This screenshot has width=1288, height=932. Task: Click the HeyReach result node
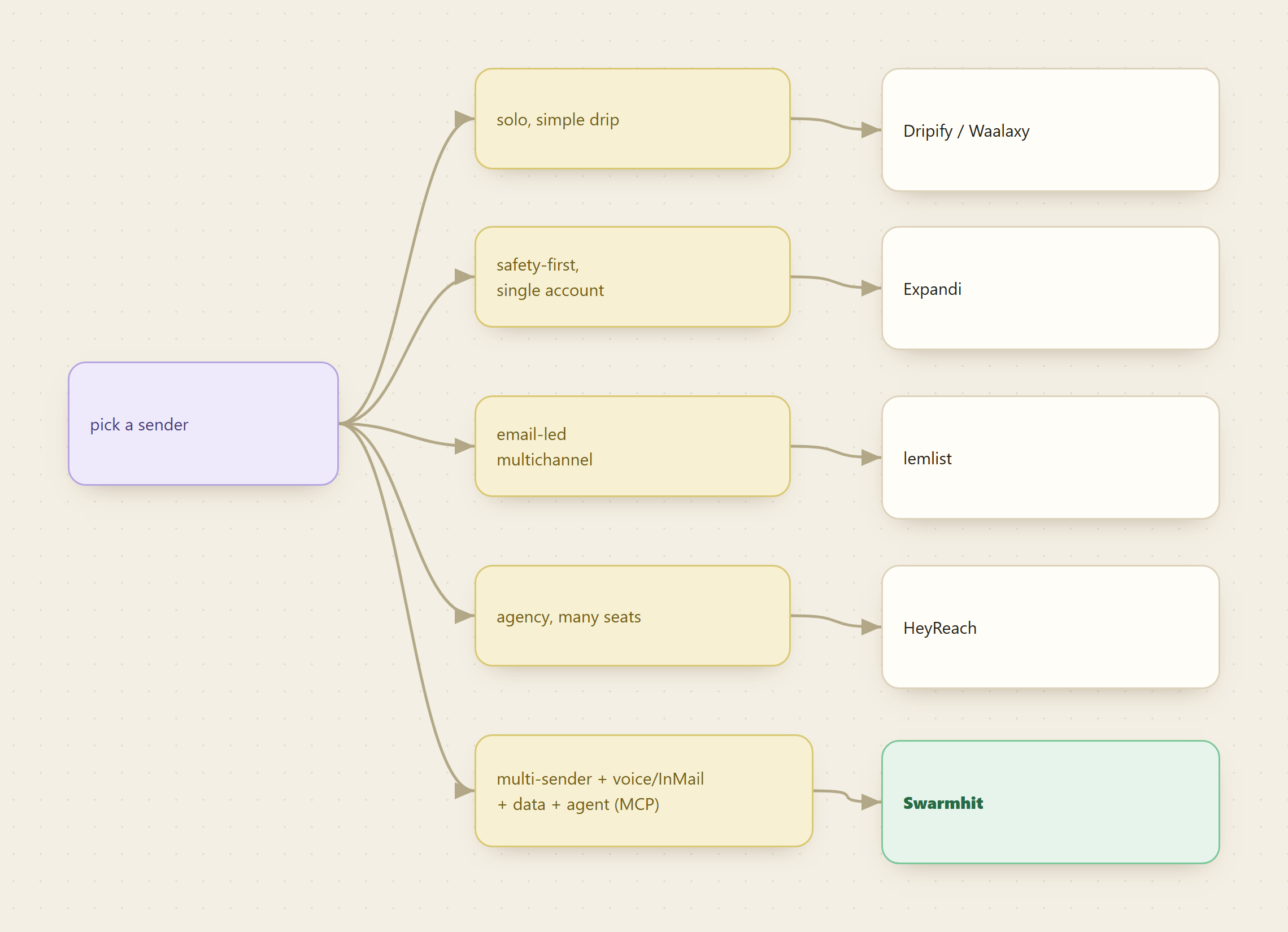1050,627
